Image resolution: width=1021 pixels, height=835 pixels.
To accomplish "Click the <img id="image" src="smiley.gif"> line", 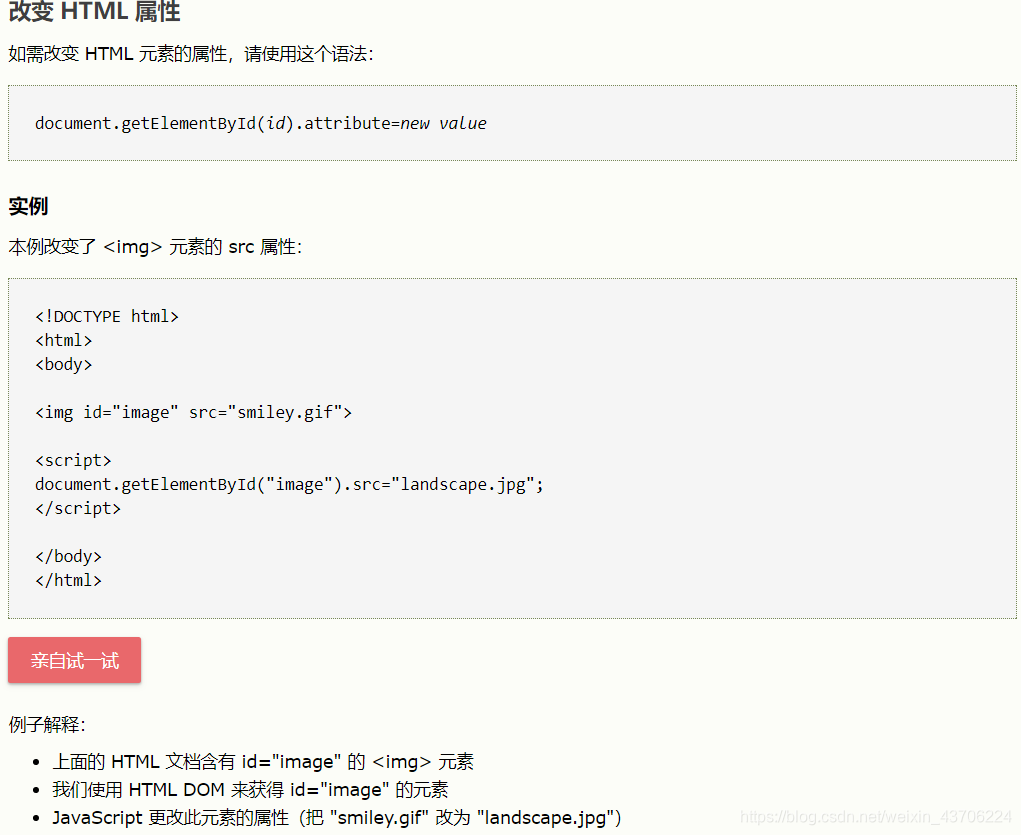I will [193, 413].
